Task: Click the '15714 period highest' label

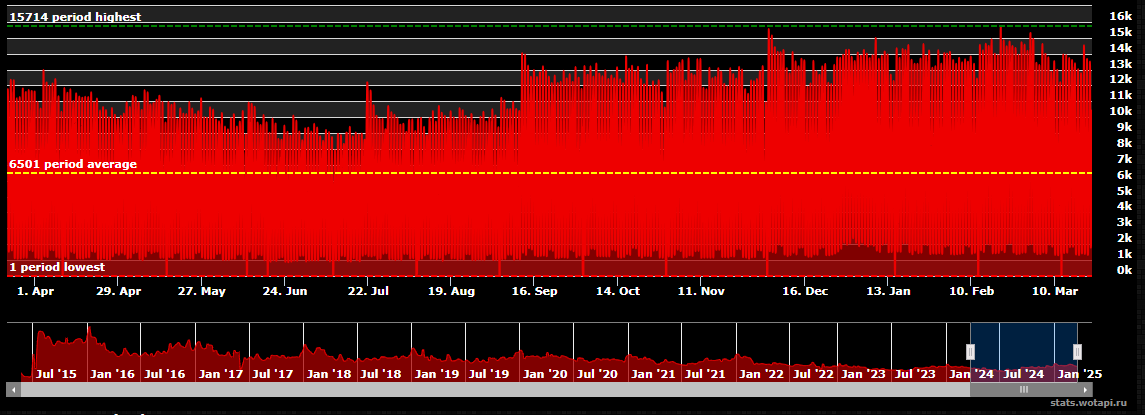Action: click(75, 17)
